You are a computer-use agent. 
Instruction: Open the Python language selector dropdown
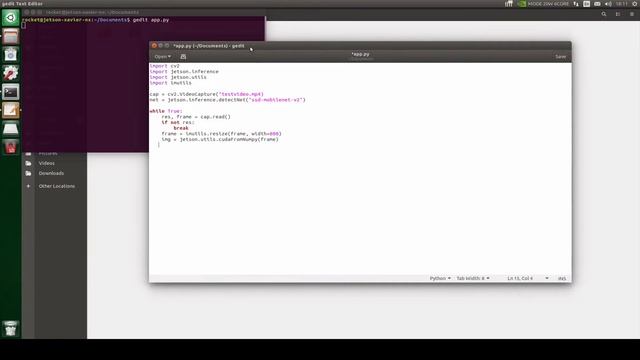(440, 278)
